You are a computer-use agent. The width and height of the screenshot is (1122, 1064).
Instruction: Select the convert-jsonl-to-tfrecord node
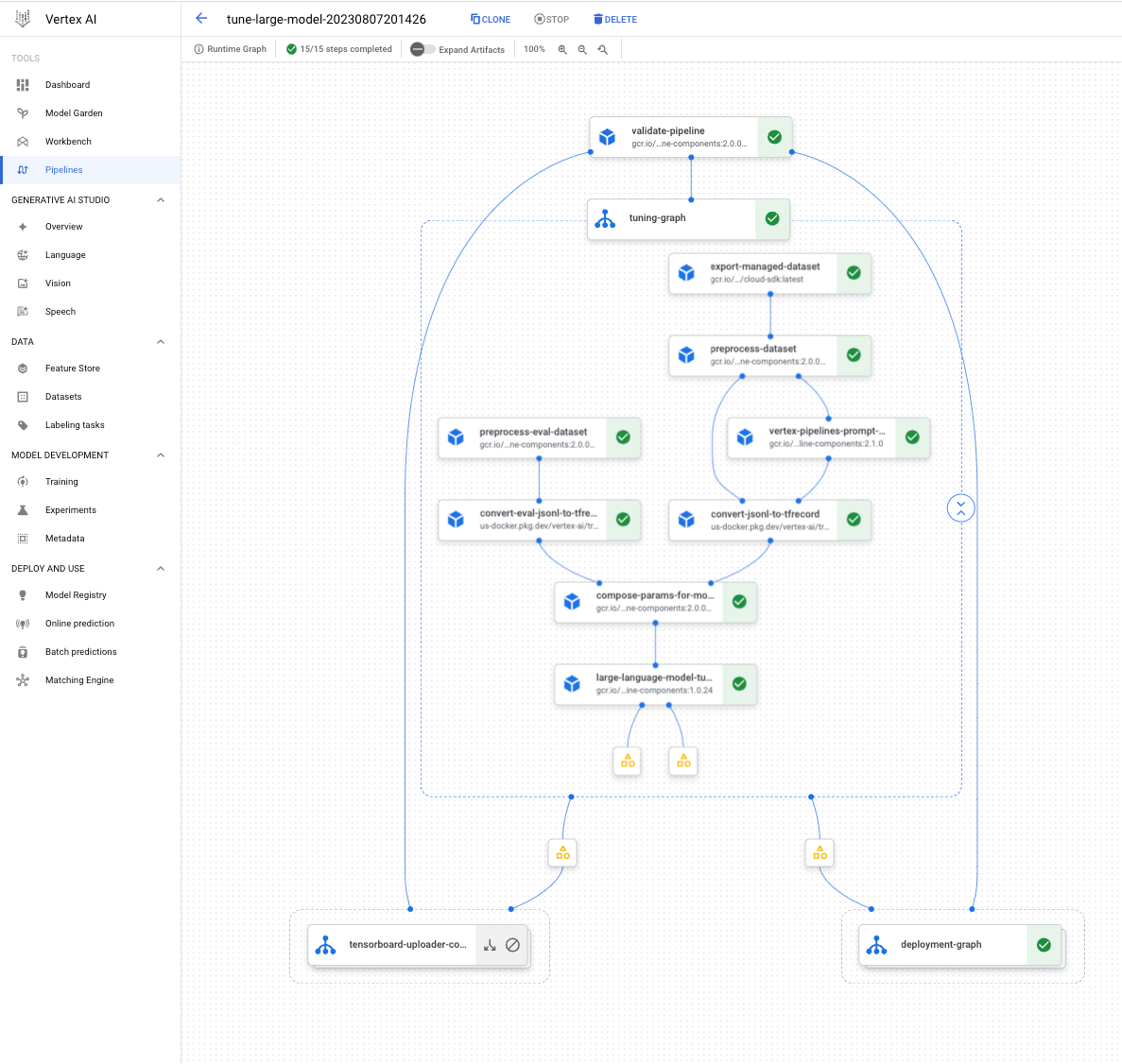pyautogui.click(x=770, y=520)
